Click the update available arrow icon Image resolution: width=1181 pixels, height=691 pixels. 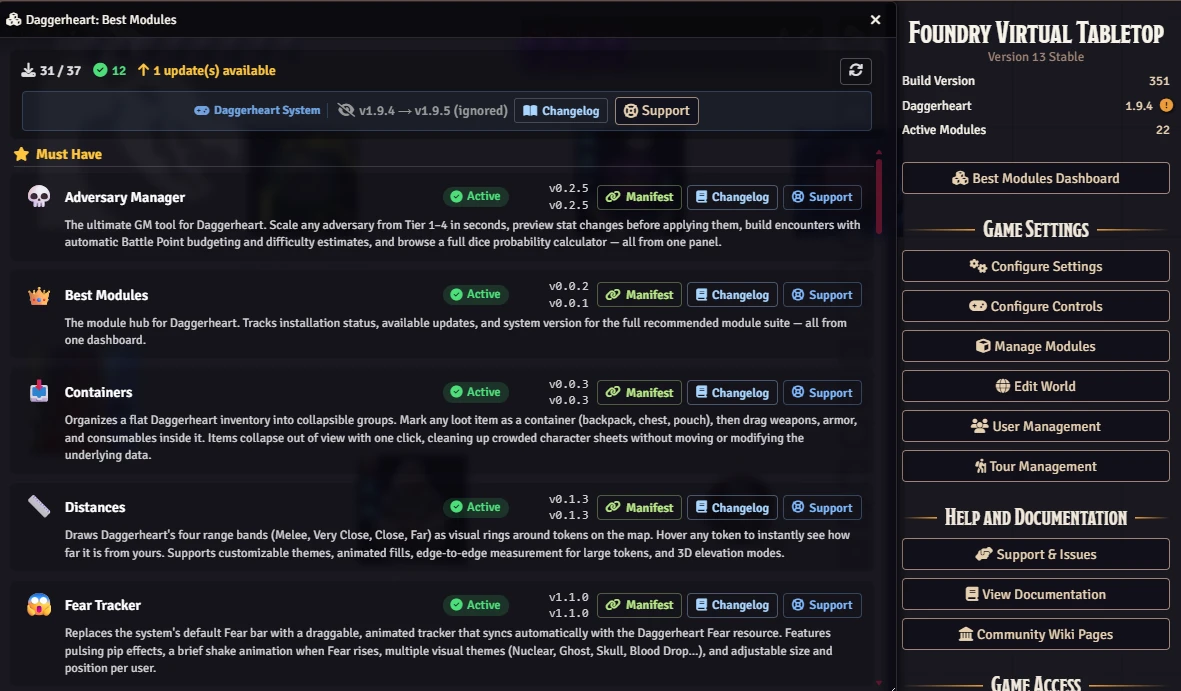point(143,70)
